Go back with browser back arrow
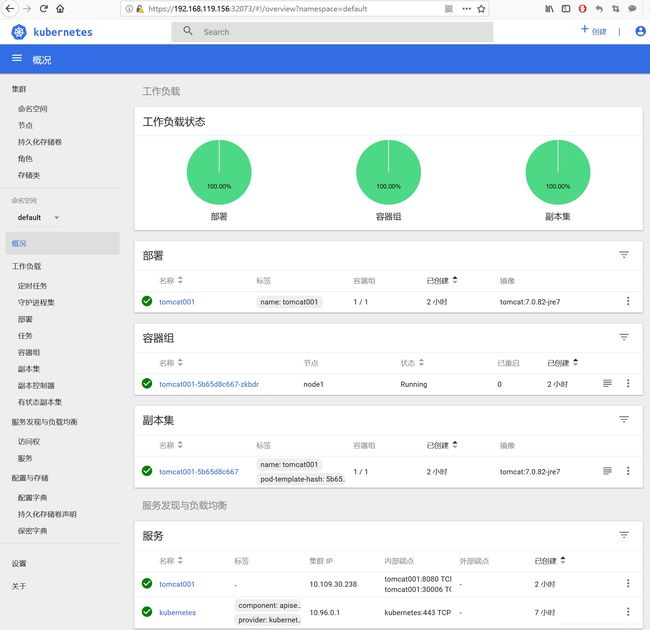Screen dimensions: 650x630 click(10, 9)
